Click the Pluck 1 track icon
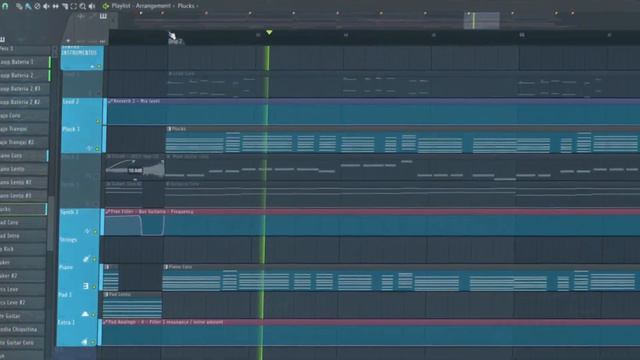The image size is (640, 360). click(89, 148)
